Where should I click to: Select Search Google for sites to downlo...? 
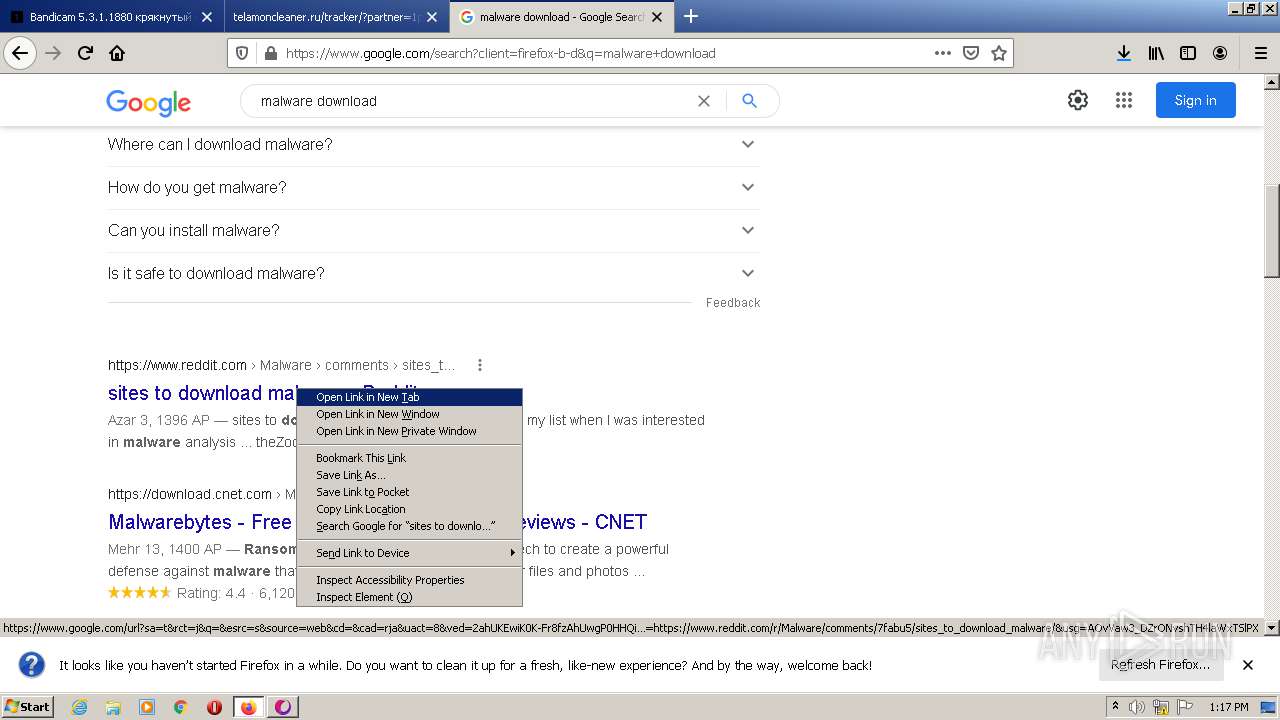pyautogui.click(x=409, y=526)
